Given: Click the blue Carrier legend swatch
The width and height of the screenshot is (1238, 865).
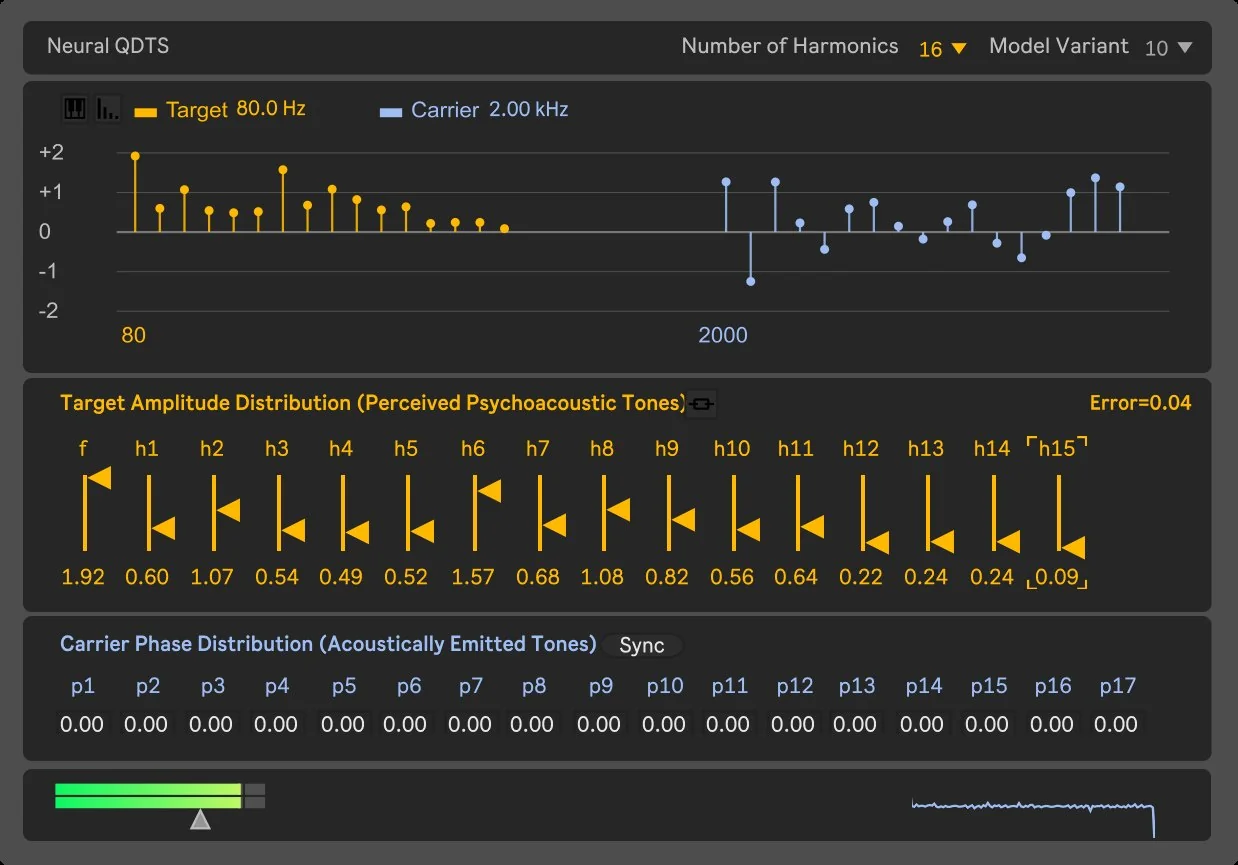Looking at the screenshot, I should coord(391,113).
